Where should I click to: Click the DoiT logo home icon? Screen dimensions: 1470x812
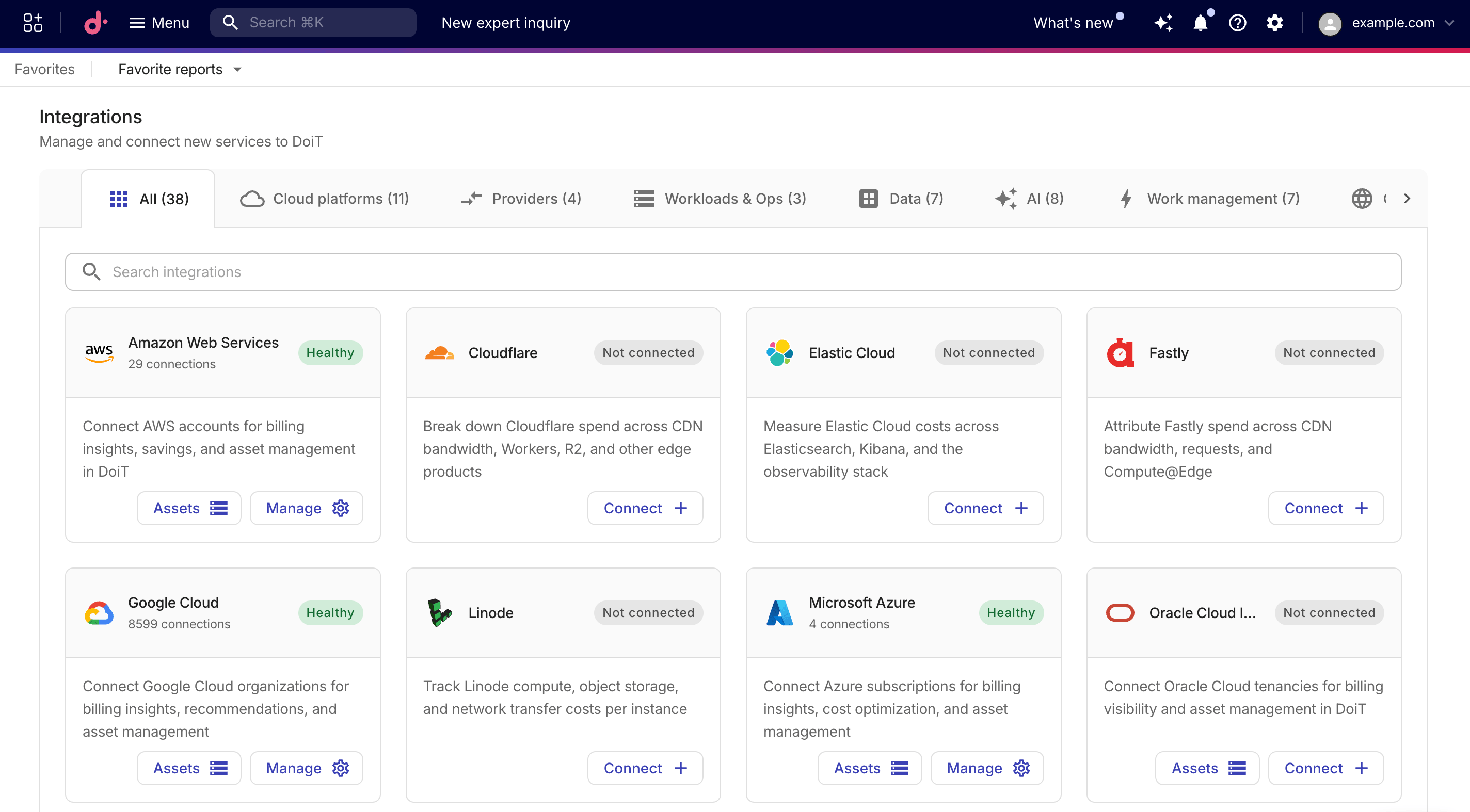point(95,23)
